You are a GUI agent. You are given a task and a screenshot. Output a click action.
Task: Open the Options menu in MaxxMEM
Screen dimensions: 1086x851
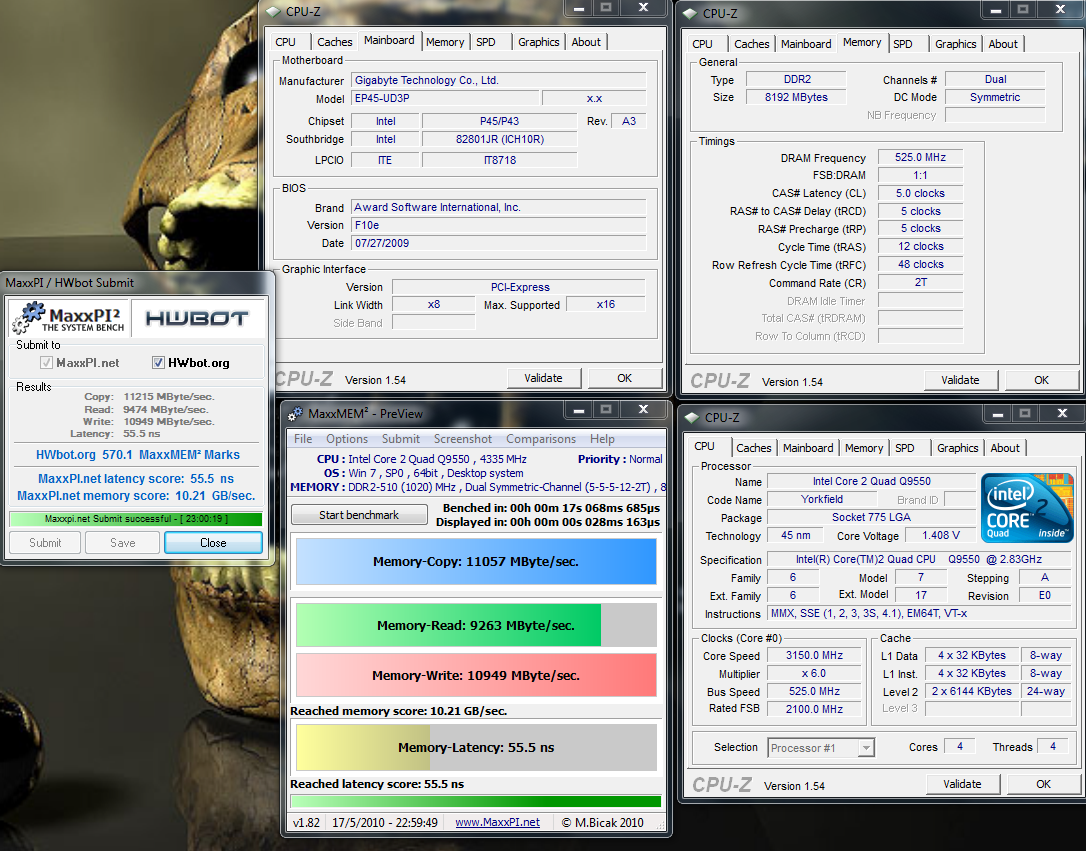click(347, 439)
